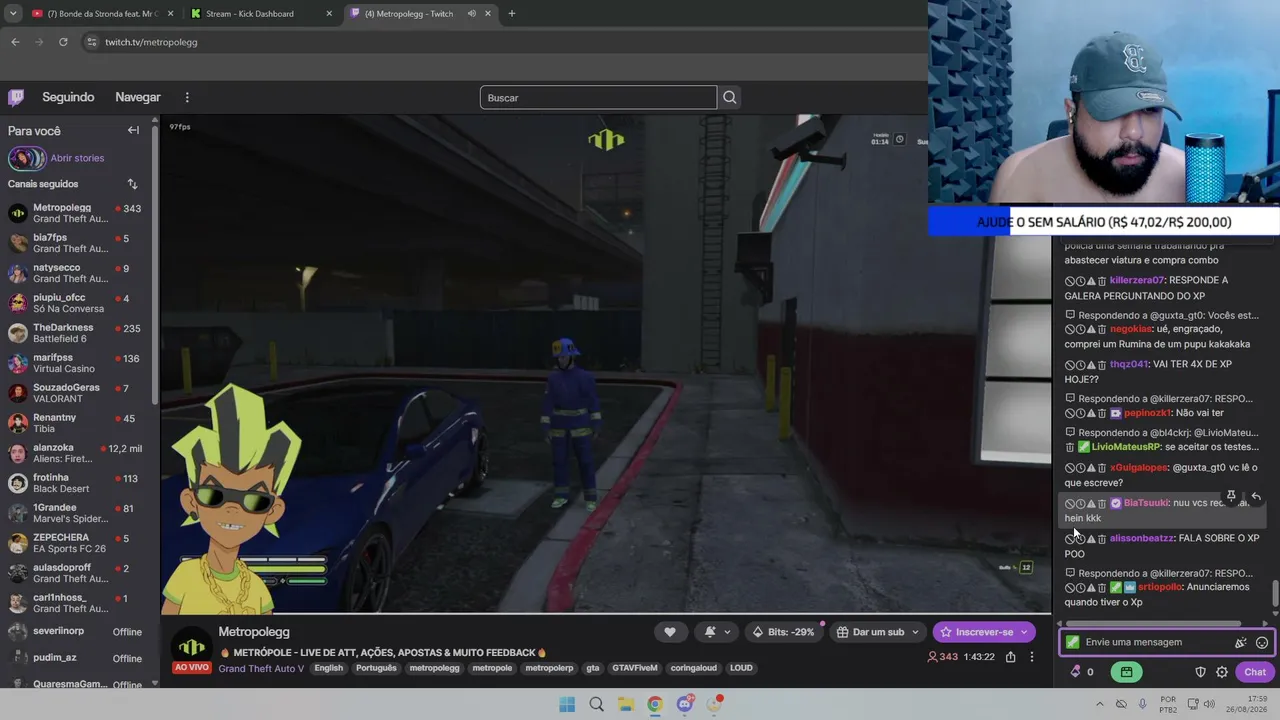The height and width of the screenshot is (720, 1280).
Task: Expand the Dar um sub dropdown
Action: pos(915,632)
